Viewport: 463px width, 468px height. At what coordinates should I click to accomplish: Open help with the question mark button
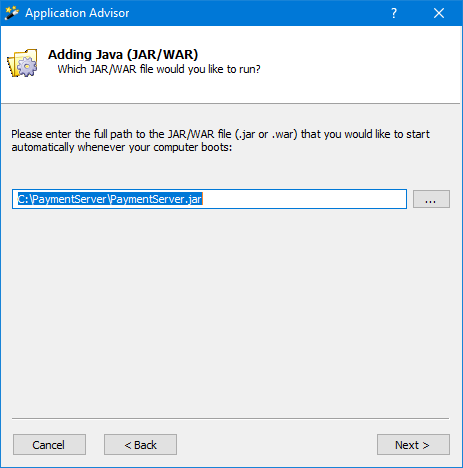(394, 13)
